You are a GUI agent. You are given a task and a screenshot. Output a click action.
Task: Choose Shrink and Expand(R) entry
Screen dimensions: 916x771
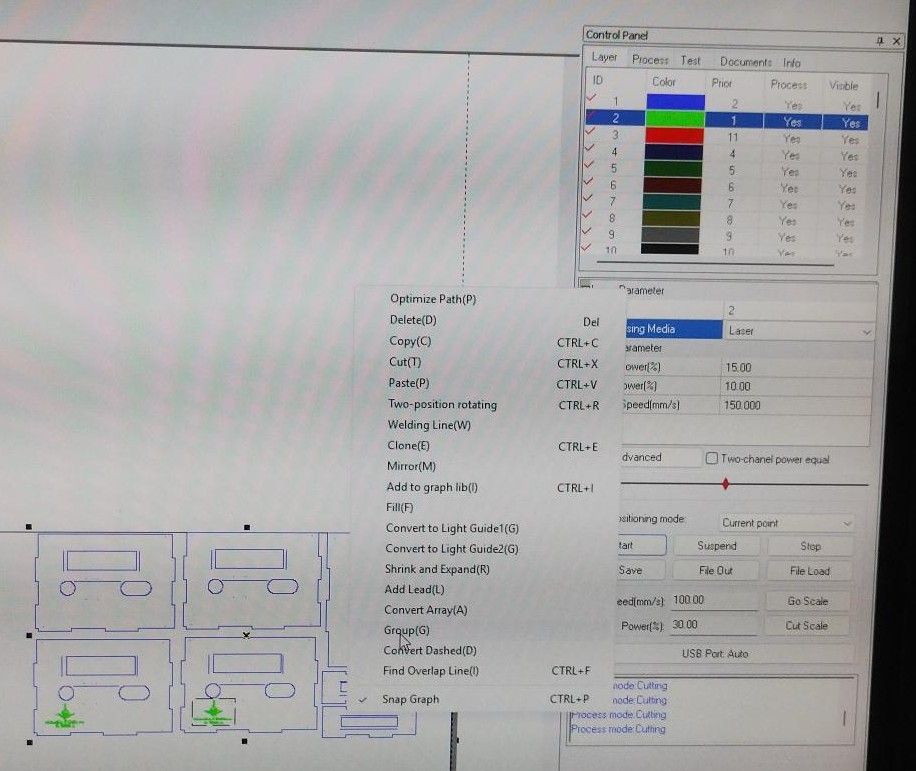click(x=437, y=569)
